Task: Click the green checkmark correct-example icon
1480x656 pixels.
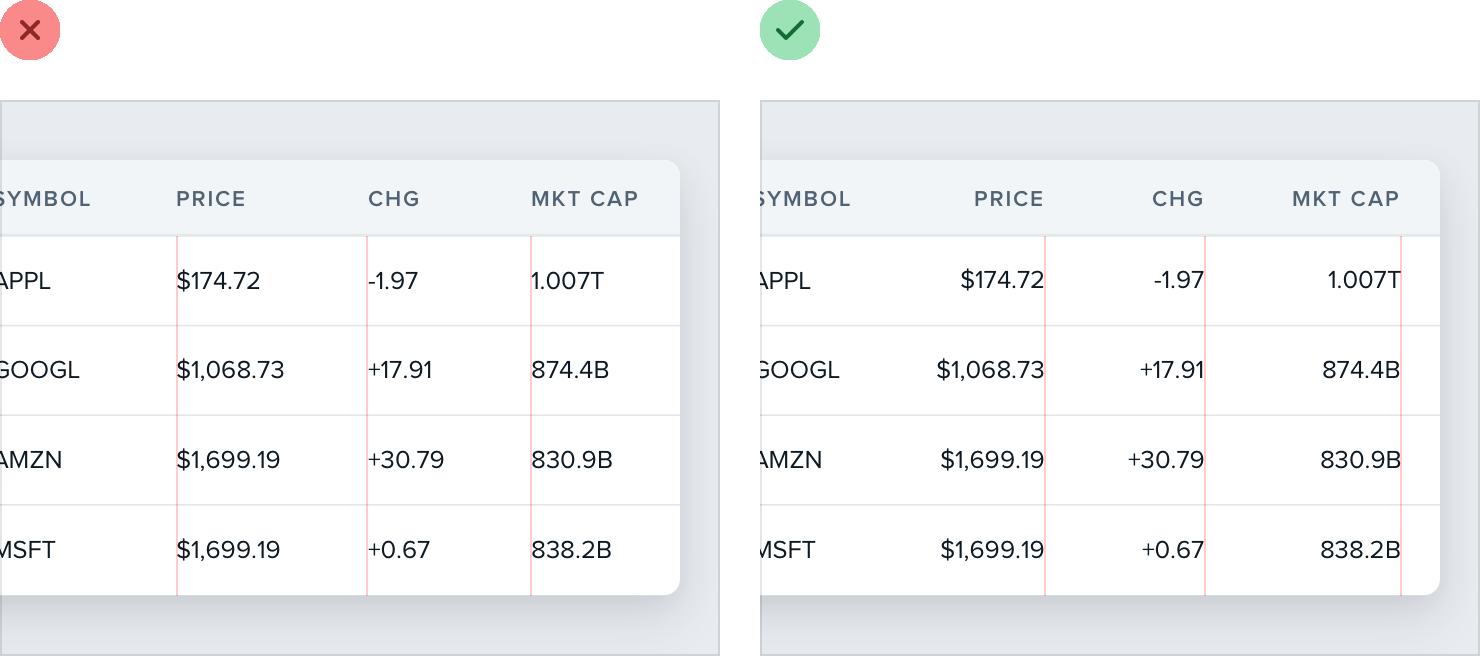Action: point(790,30)
